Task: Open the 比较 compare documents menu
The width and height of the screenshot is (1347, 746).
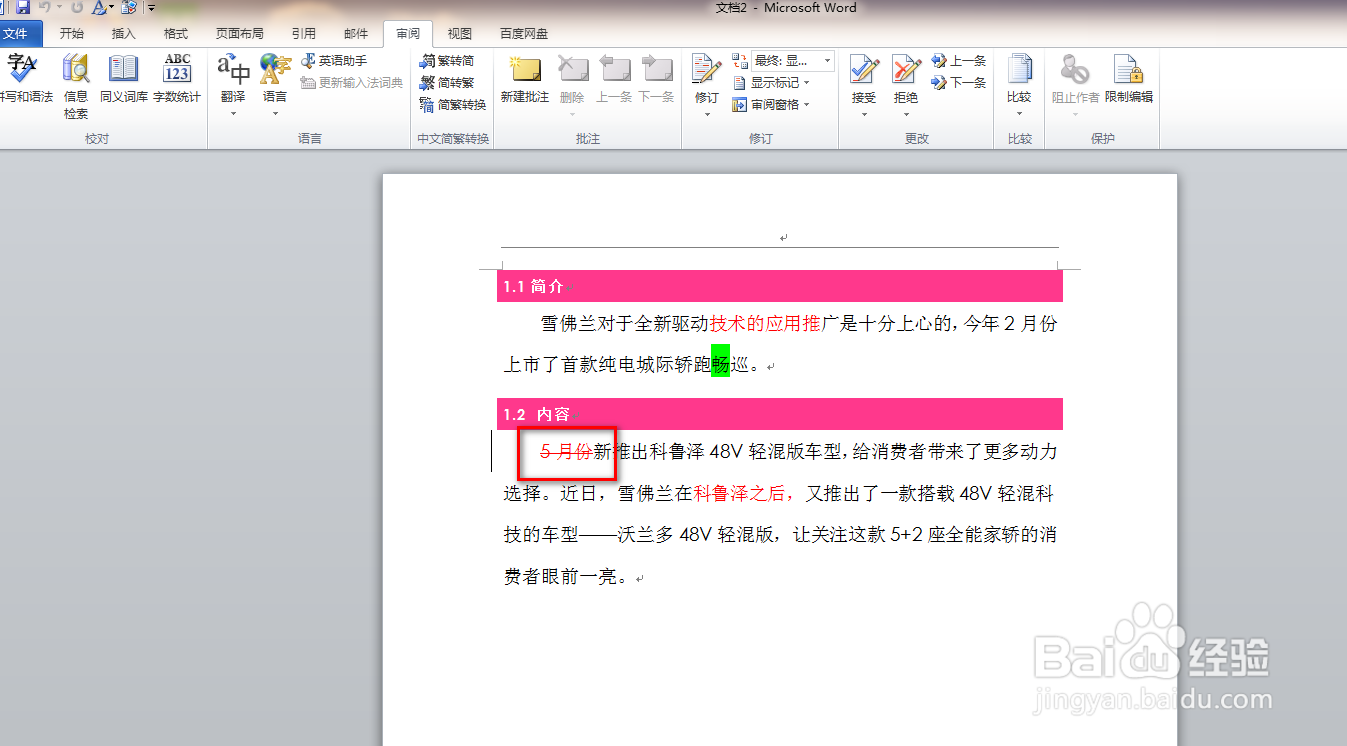Action: [1019, 86]
